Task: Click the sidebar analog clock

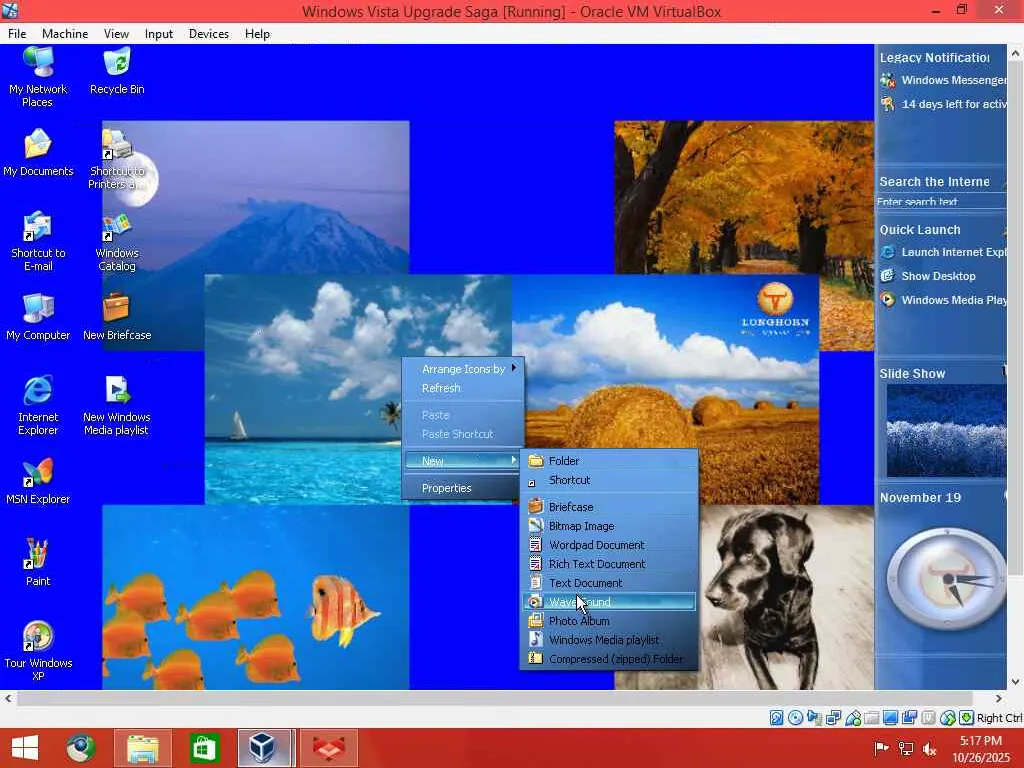Action: point(946,579)
